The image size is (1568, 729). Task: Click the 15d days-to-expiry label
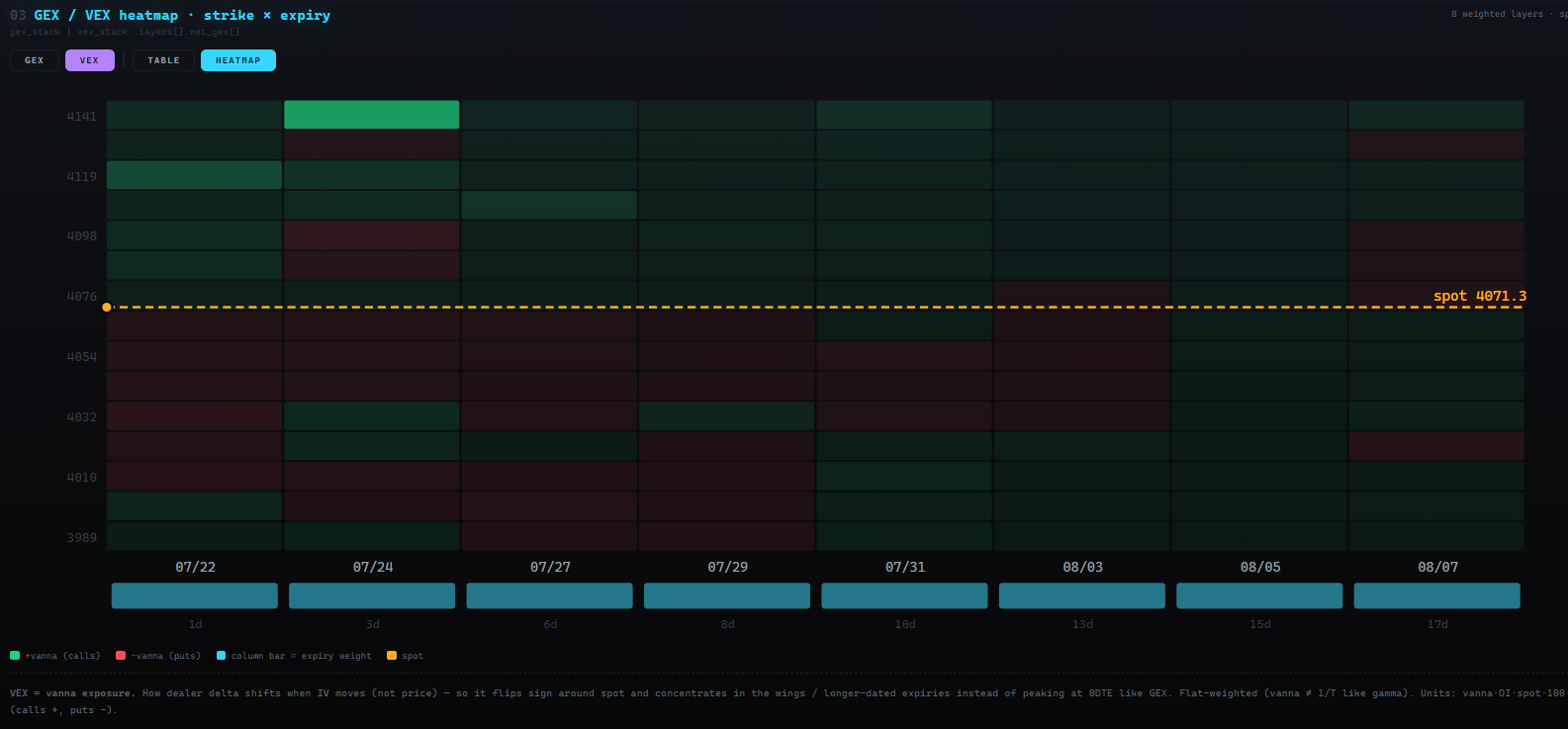[1260, 624]
